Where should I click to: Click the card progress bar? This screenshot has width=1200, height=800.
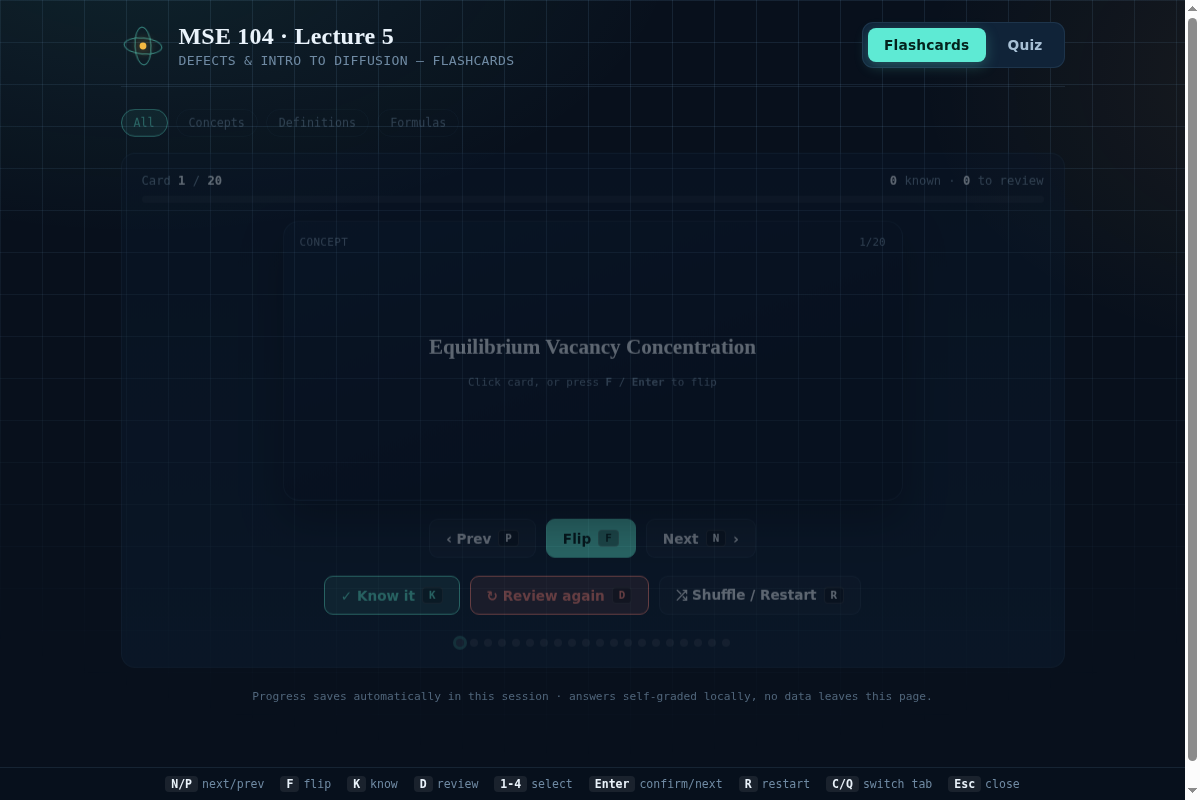pos(592,200)
